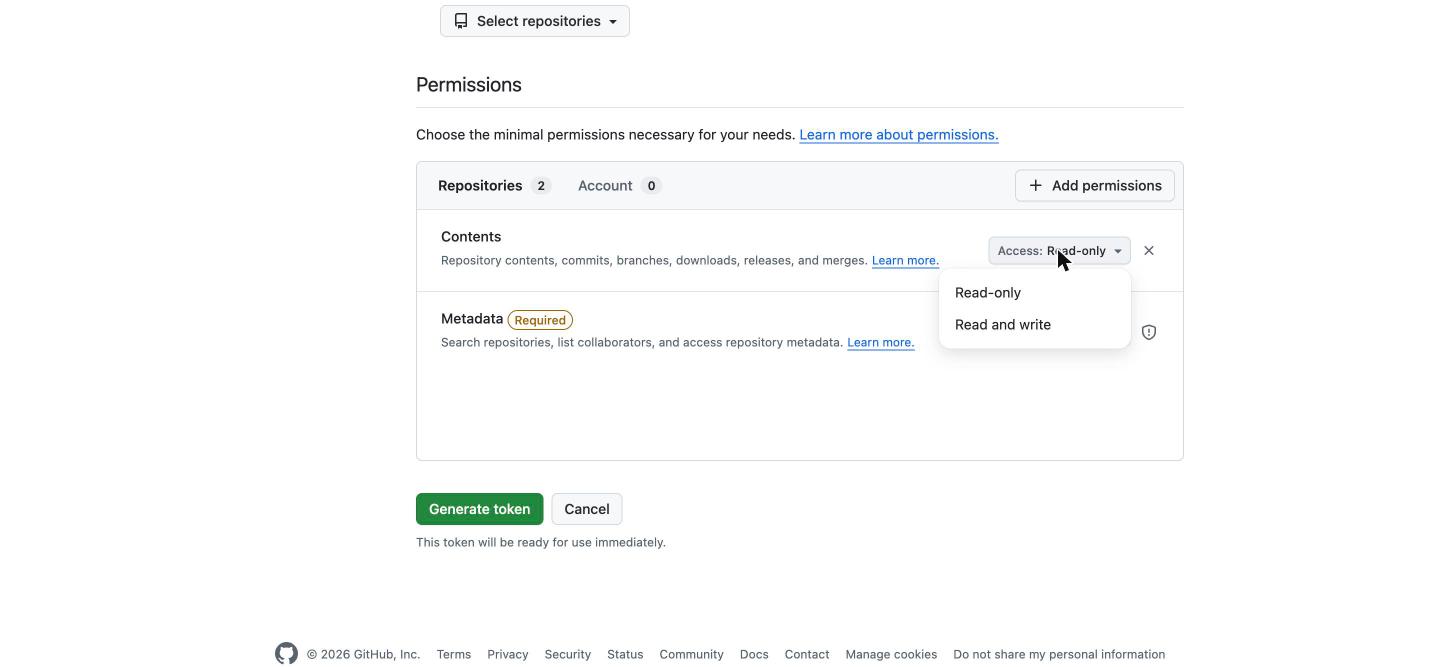The height and width of the screenshot is (667, 1440).
Task: Open Learn more link for Contents
Action: click(x=905, y=260)
